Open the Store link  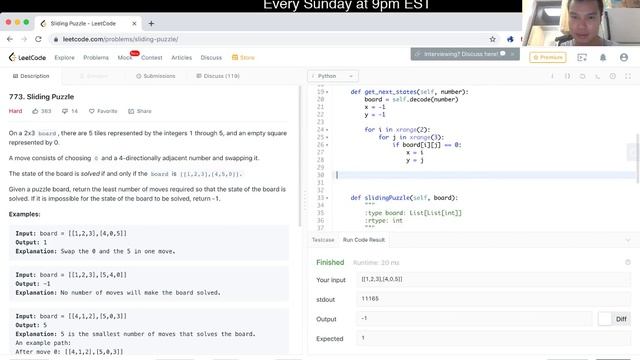pos(243,58)
